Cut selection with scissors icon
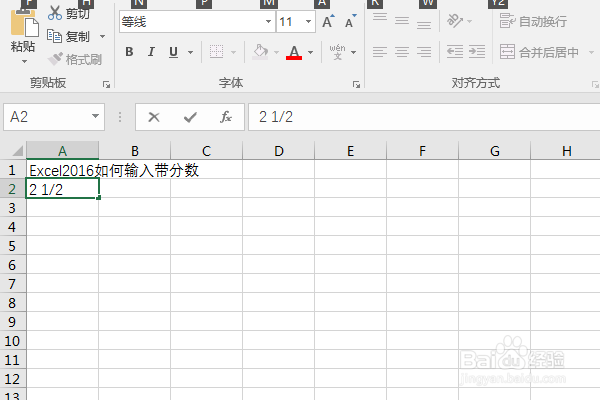Screen dimensions: 600x400 (x=68, y=14)
